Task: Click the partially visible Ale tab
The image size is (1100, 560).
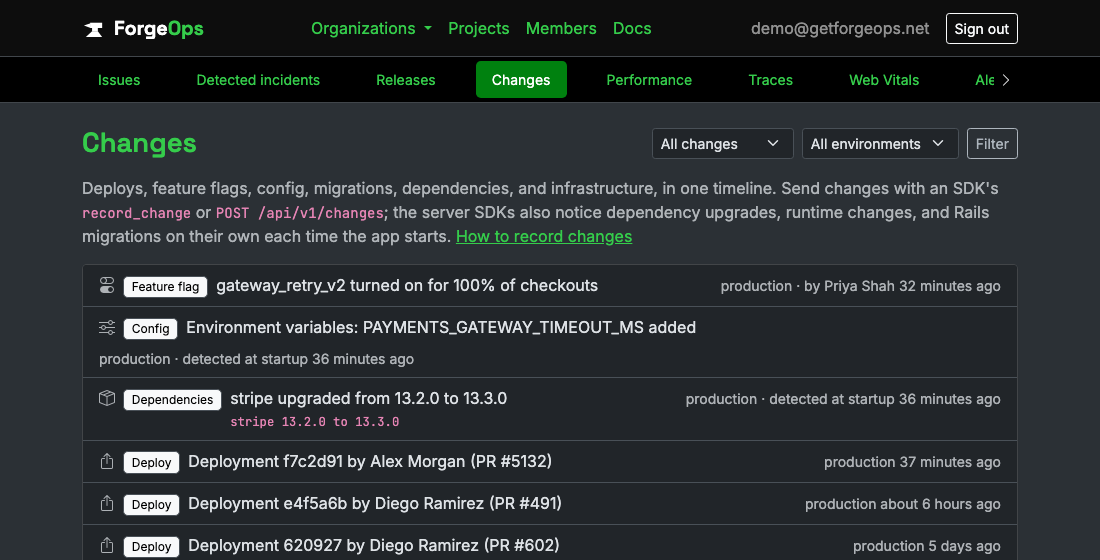Action: (x=984, y=80)
